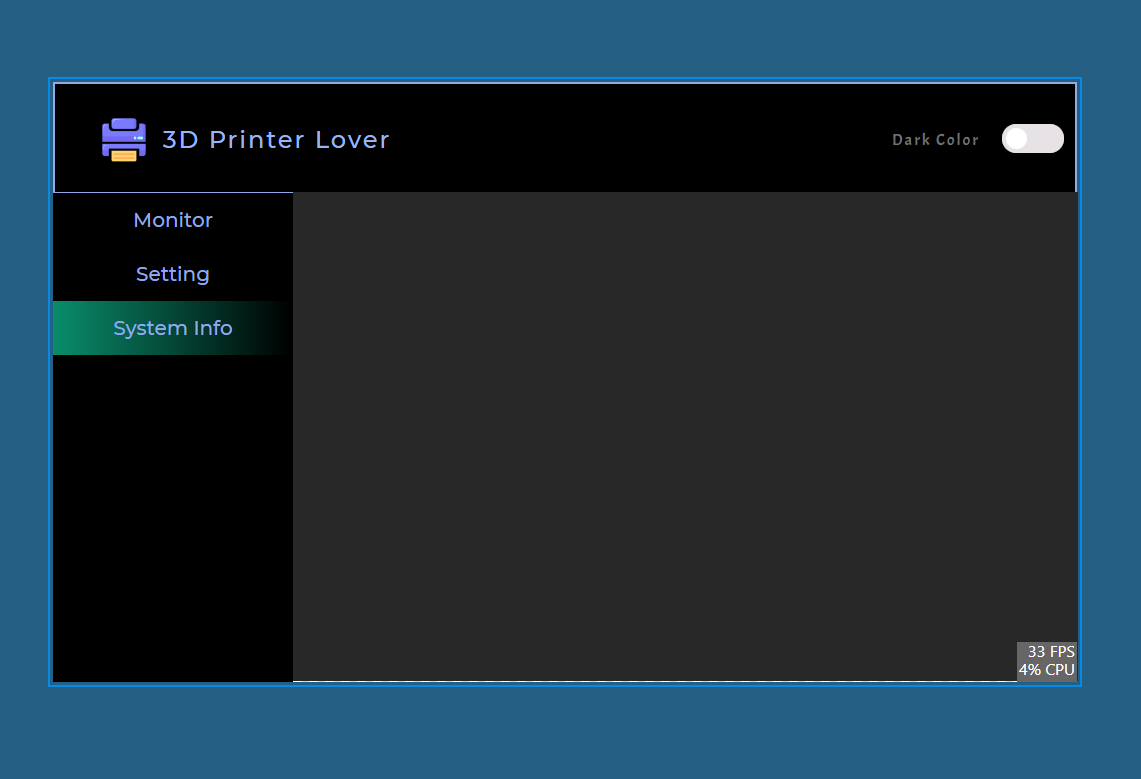1141x779 pixels.
Task: Open the Monitor menu item
Action: pos(173,220)
